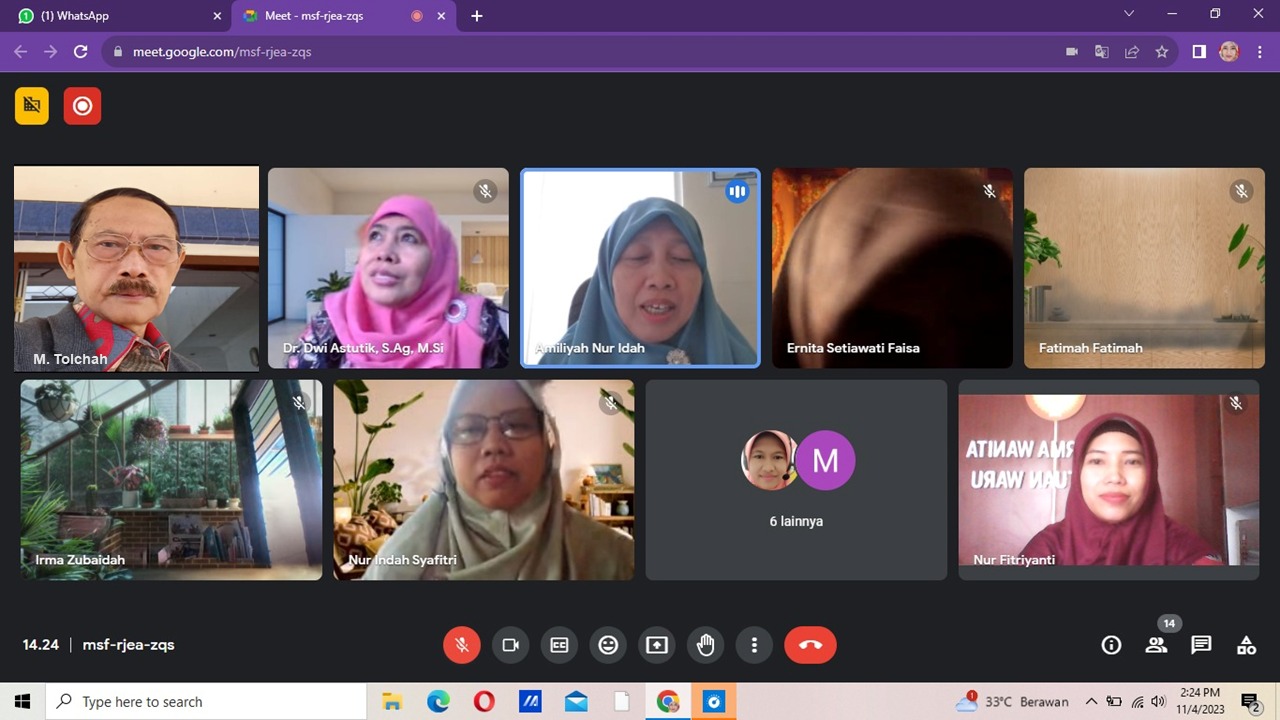This screenshot has height=720, width=1280.
Task: Unmute the microphone
Action: [x=462, y=645]
